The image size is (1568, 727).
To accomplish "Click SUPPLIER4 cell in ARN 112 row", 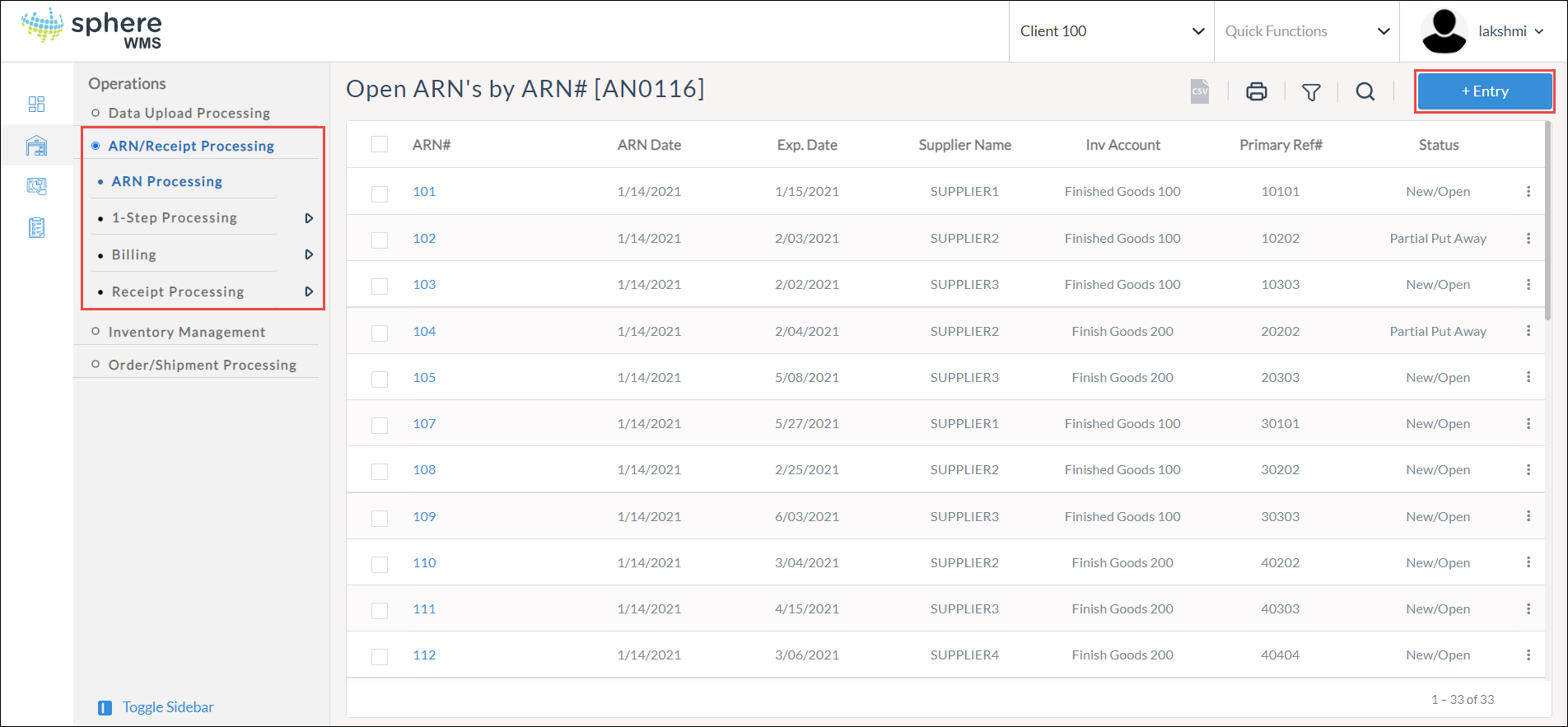I will tap(964, 655).
